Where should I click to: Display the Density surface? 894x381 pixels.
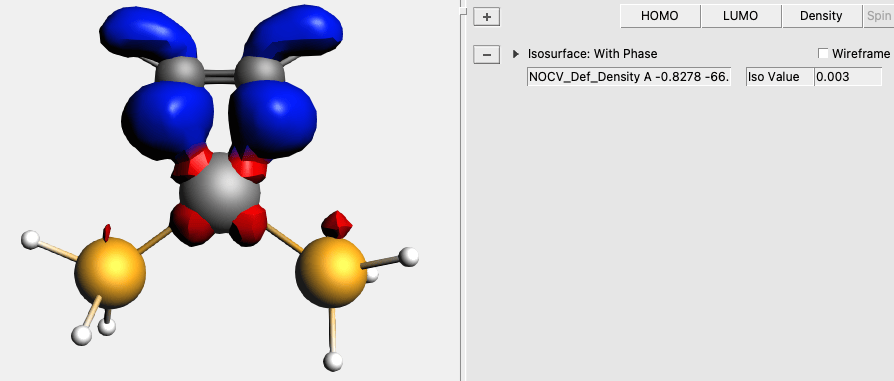point(821,16)
